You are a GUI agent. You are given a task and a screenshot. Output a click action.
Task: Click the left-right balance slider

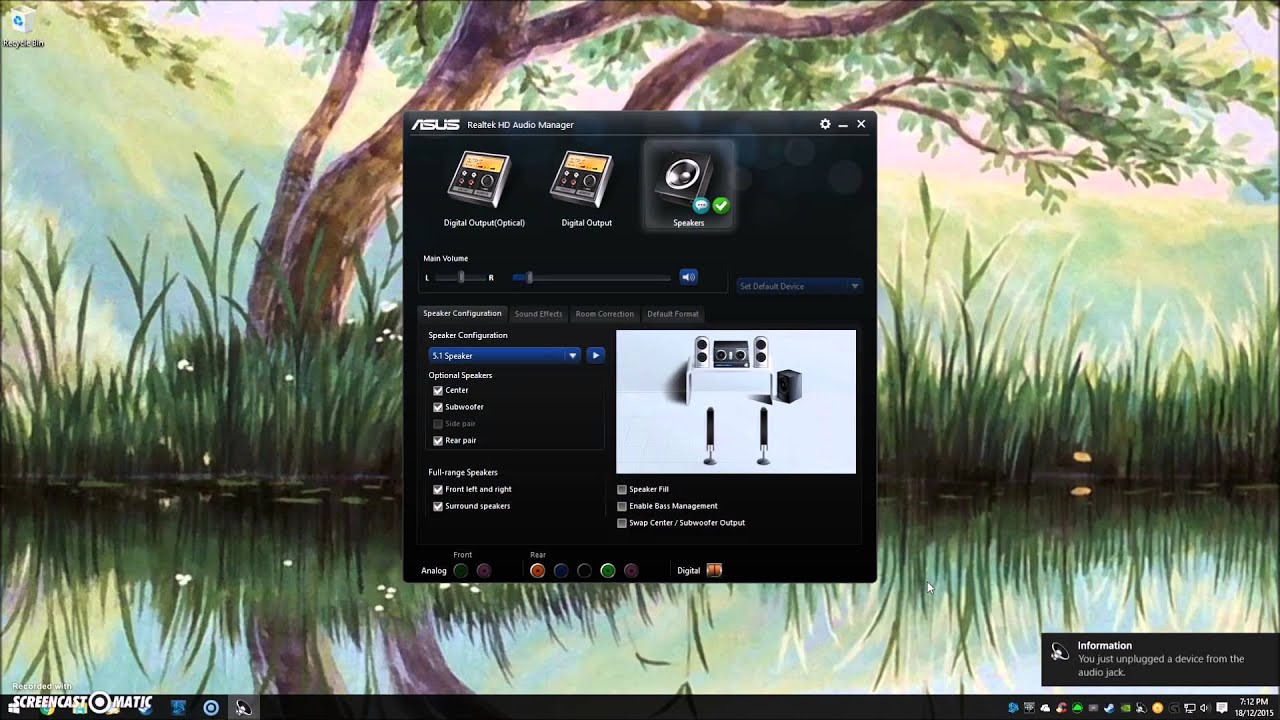tap(460, 277)
